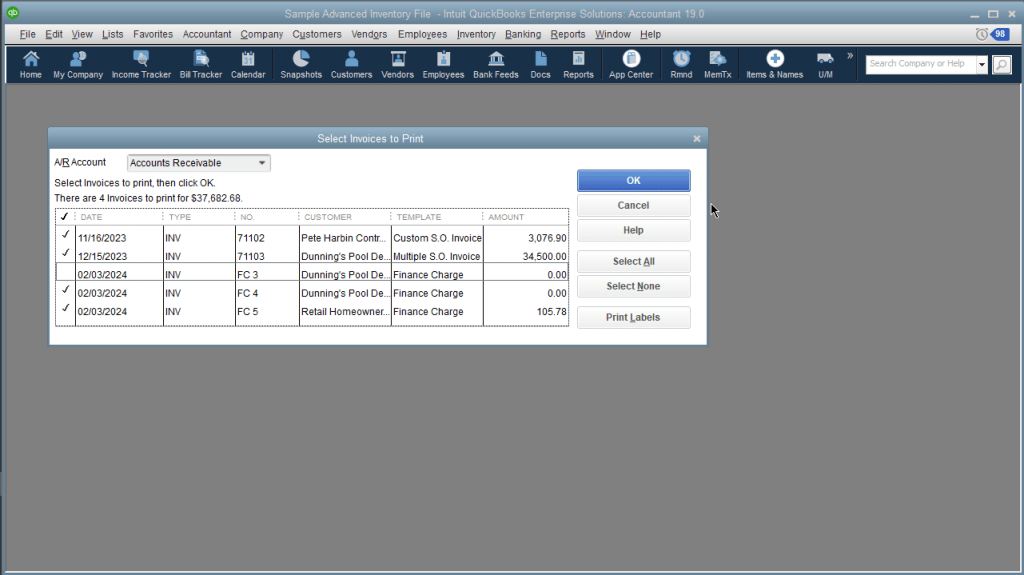Image resolution: width=1024 pixels, height=575 pixels.
Task: Open the Edit menu
Action: (x=54, y=34)
